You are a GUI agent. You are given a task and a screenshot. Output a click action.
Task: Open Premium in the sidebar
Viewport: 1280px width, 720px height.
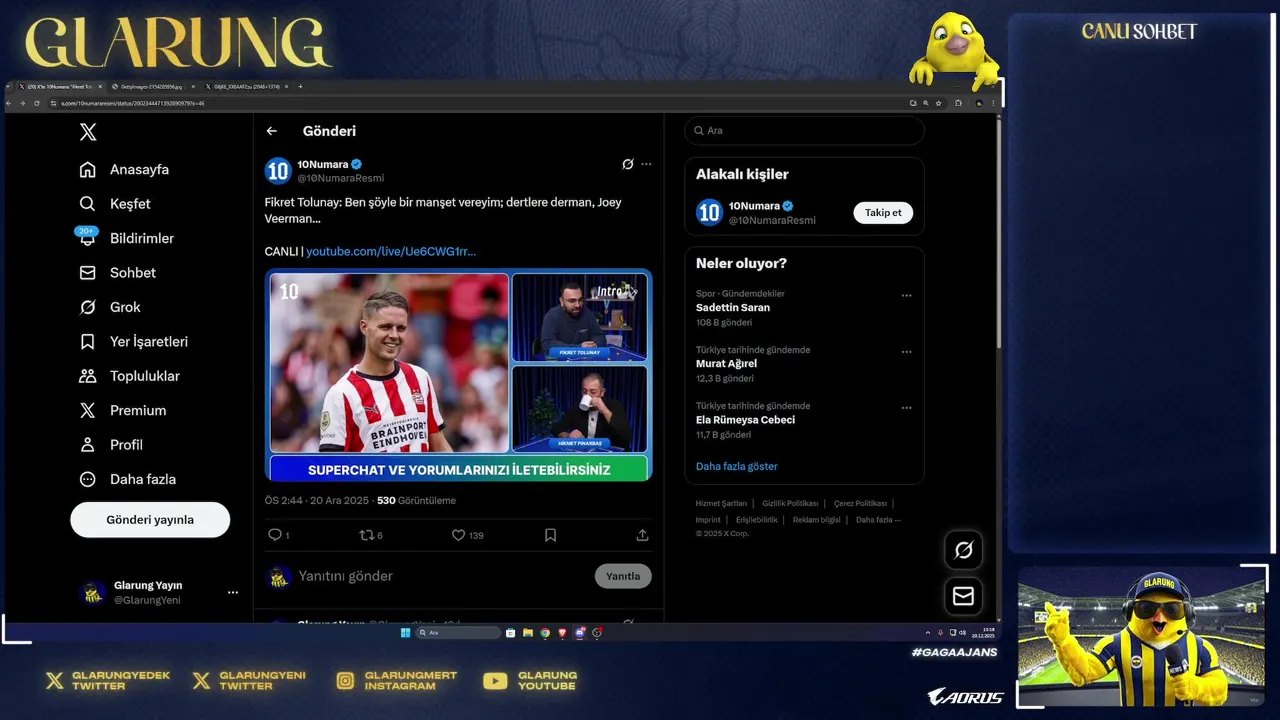pos(122,410)
